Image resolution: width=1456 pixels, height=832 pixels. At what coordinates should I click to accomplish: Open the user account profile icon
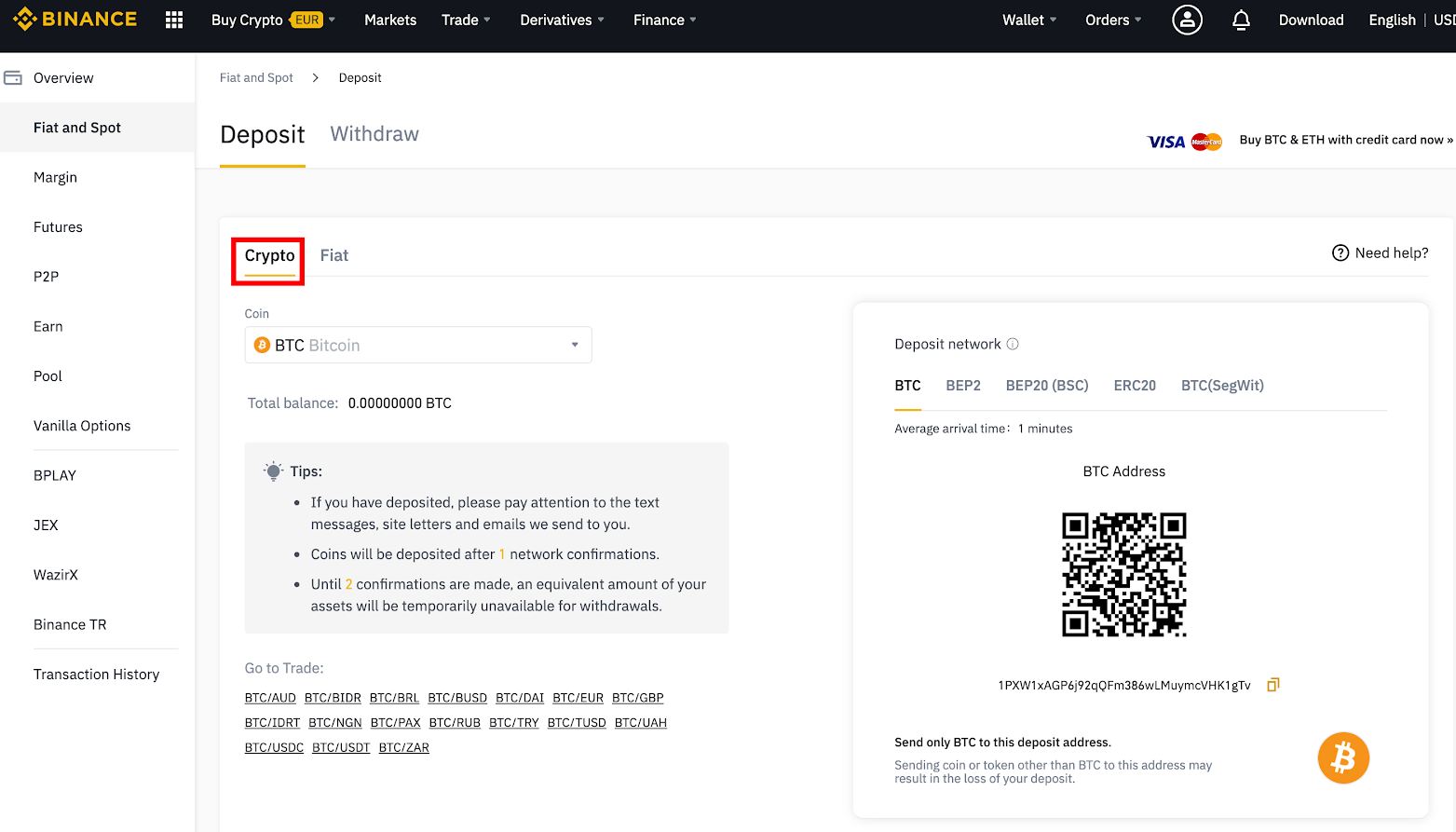(x=1187, y=20)
